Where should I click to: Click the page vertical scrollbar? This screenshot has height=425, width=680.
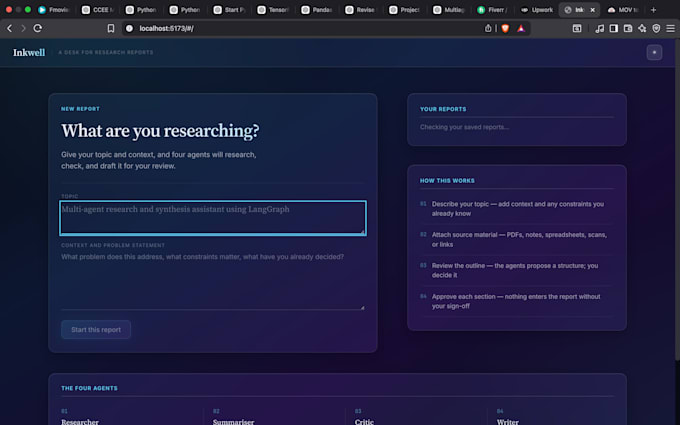(677, 199)
